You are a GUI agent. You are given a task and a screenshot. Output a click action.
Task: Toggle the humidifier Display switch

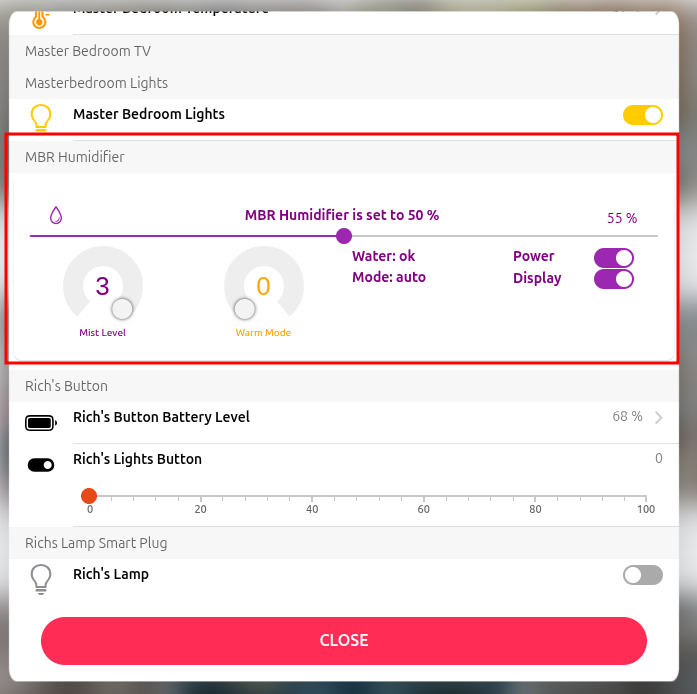point(614,279)
